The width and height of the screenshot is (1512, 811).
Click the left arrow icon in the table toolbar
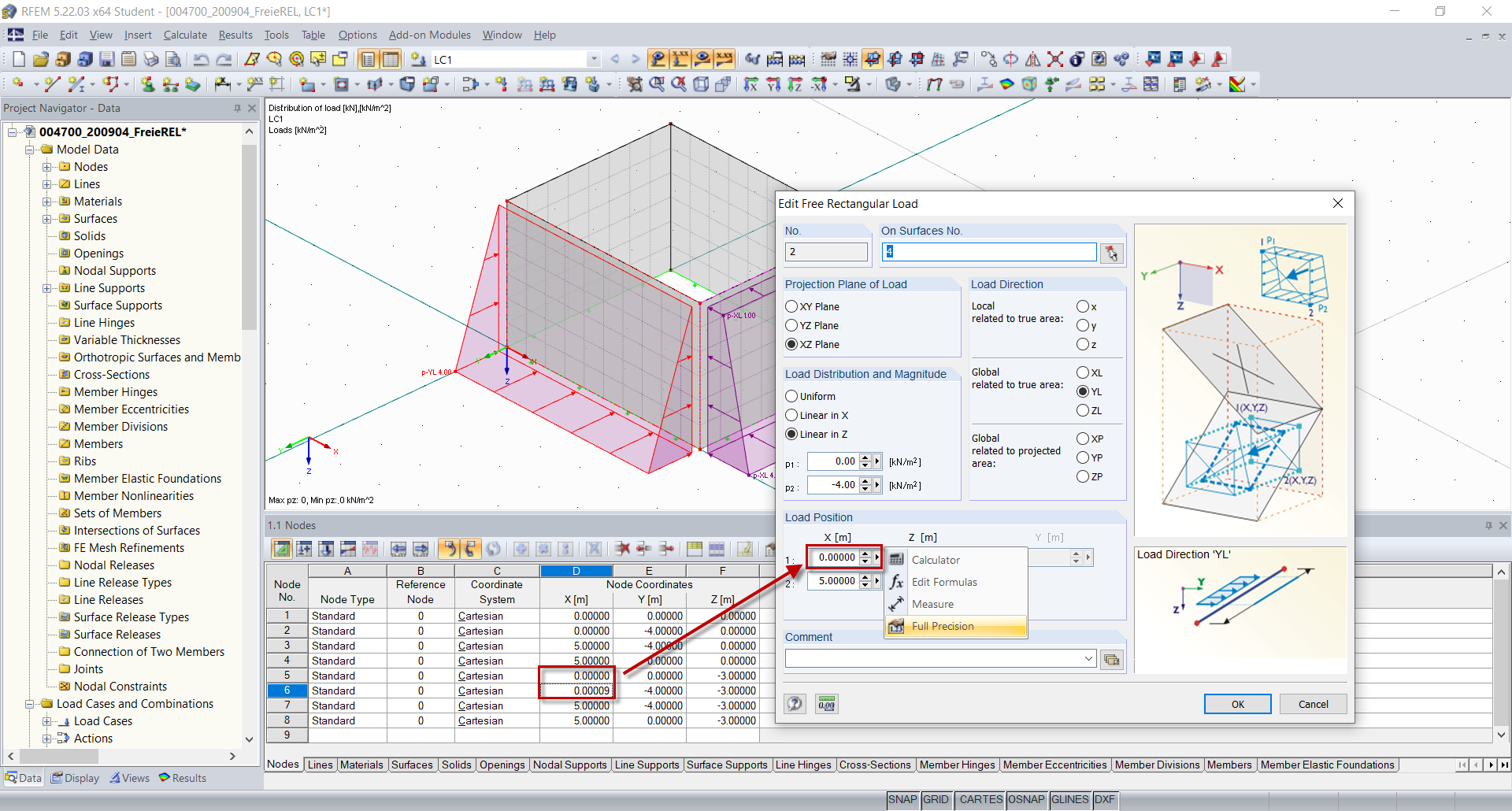pyautogui.click(x=398, y=549)
